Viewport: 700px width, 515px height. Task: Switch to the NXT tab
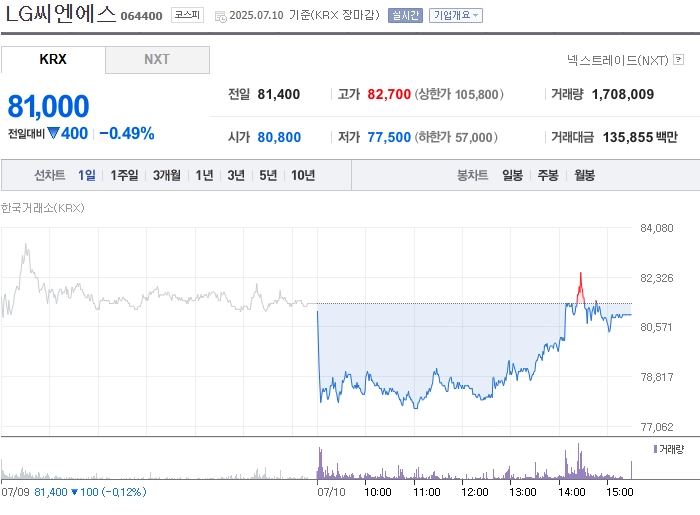point(157,59)
